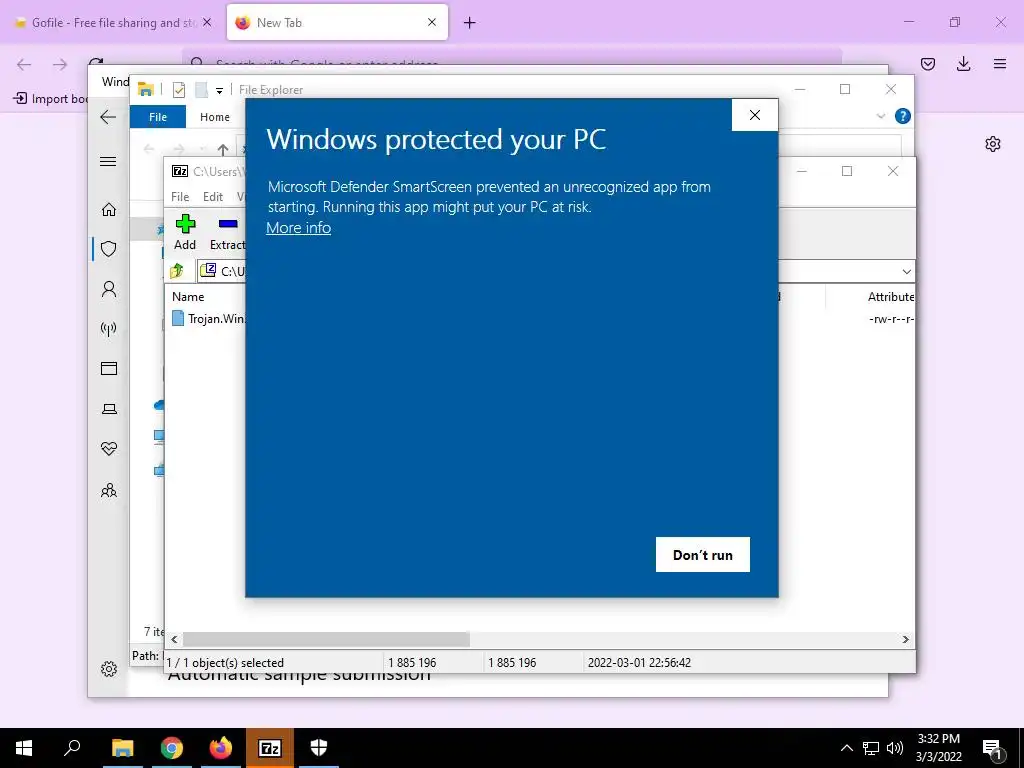Open Windows taskbar search
Viewport: 1024px width, 768px height.
(72, 748)
